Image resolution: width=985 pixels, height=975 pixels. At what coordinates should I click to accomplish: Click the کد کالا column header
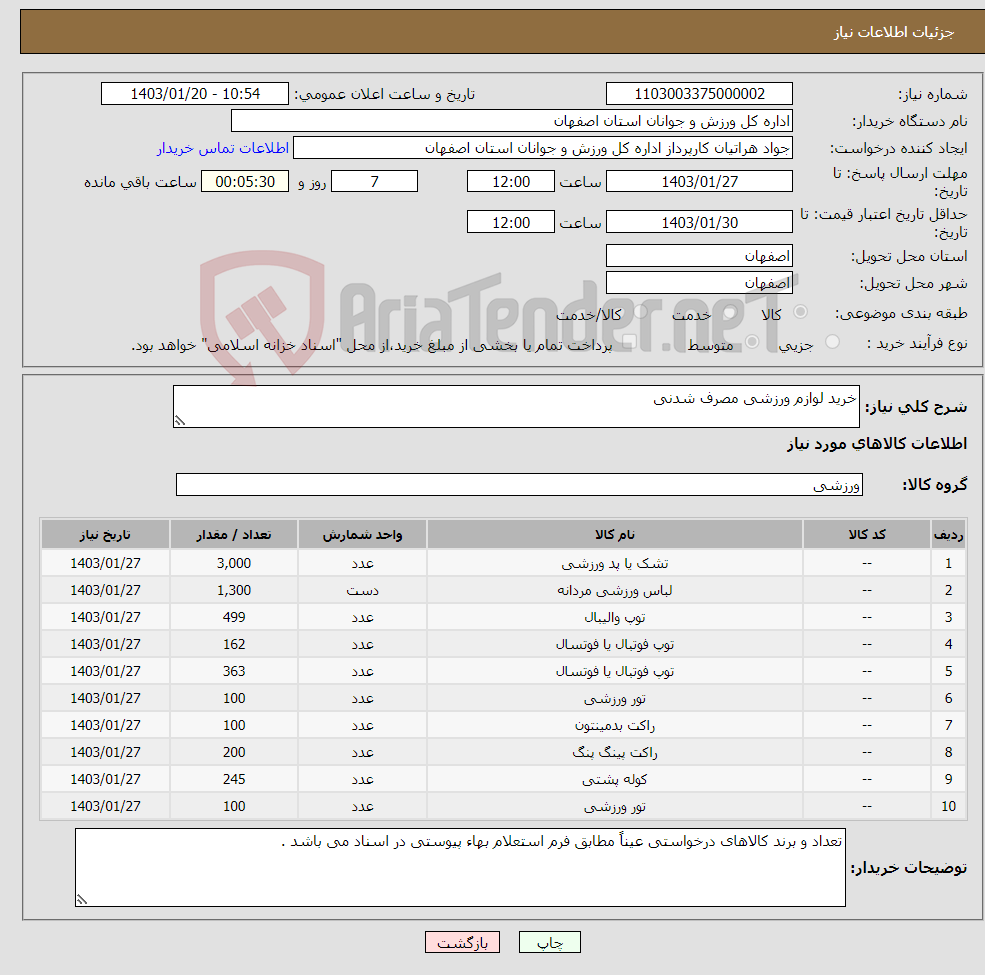click(x=867, y=534)
